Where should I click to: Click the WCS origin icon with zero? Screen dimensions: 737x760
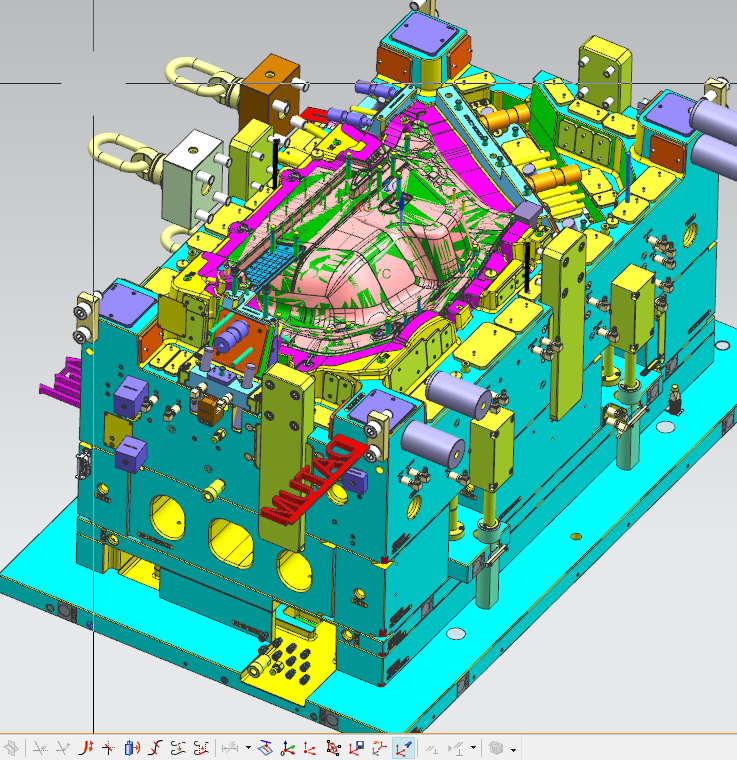tap(288, 748)
